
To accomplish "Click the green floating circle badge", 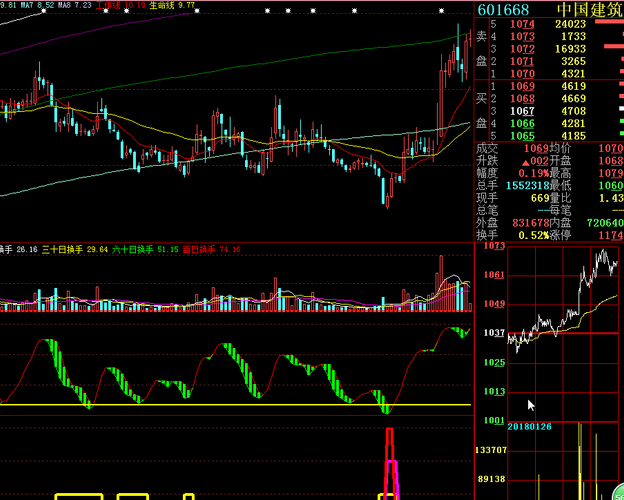I will (x=620, y=493).
